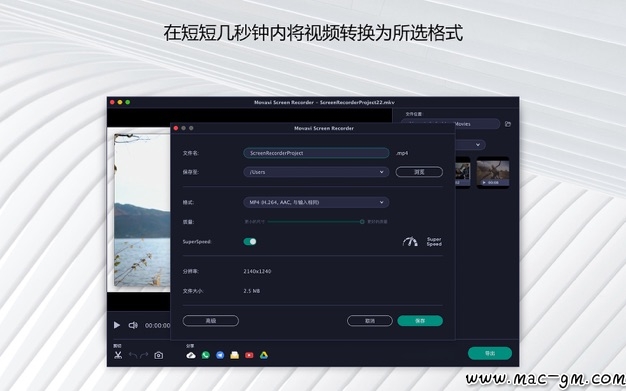The width and height of the screenshot is (626, 391).
Task: Mute audio with the speaker icon
Action: tap(133, 325)
